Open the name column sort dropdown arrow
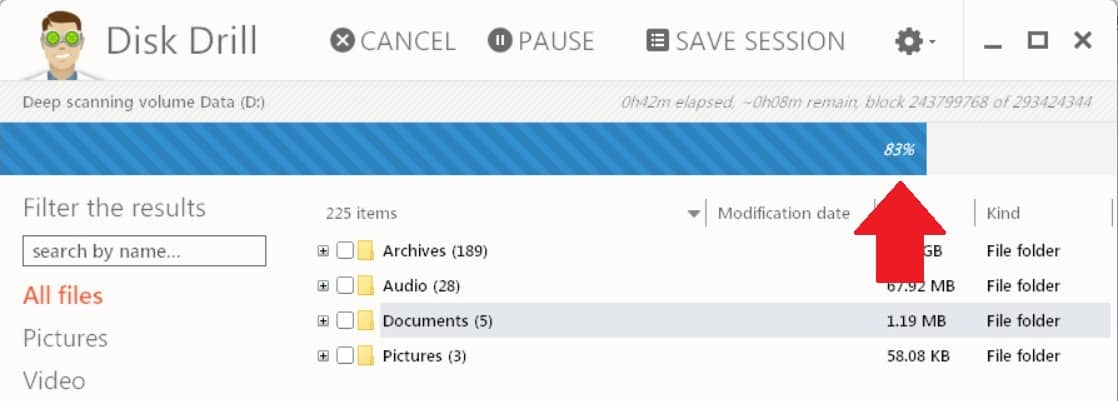 (694, 214)
